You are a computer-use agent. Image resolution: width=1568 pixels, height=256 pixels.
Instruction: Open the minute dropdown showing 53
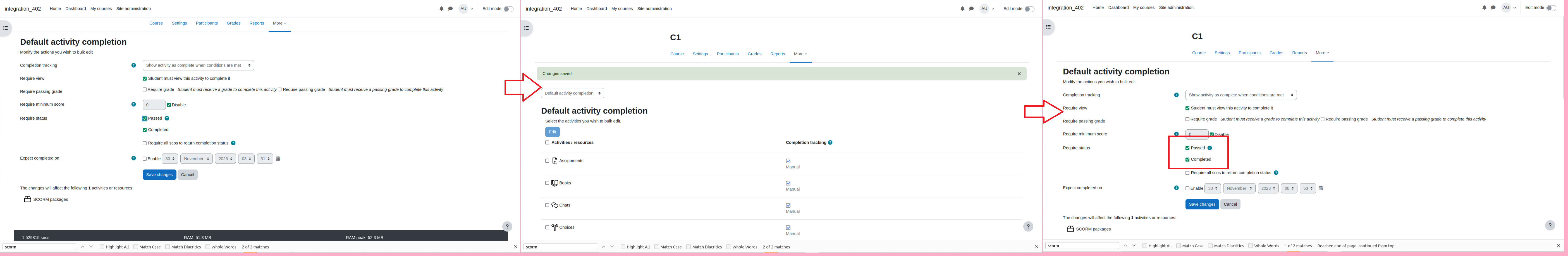point(1308,188)
